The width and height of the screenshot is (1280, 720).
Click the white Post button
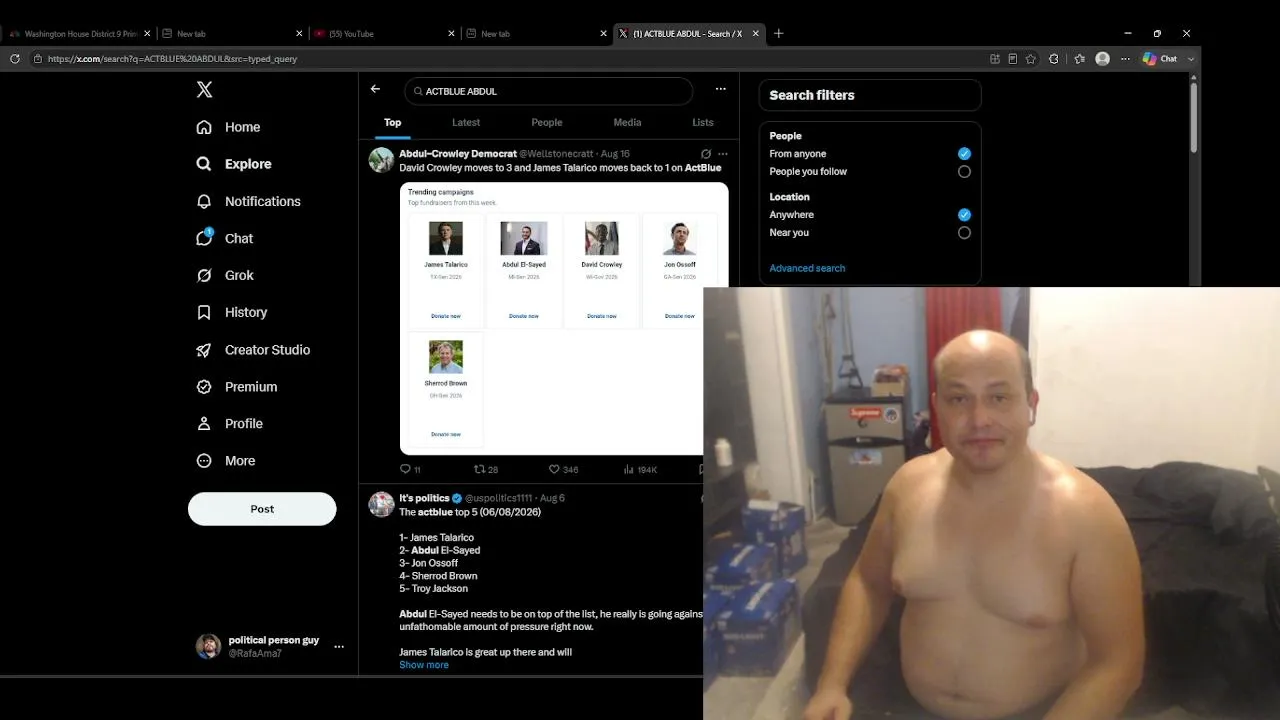pyautogui.click(x=262, y=509)
